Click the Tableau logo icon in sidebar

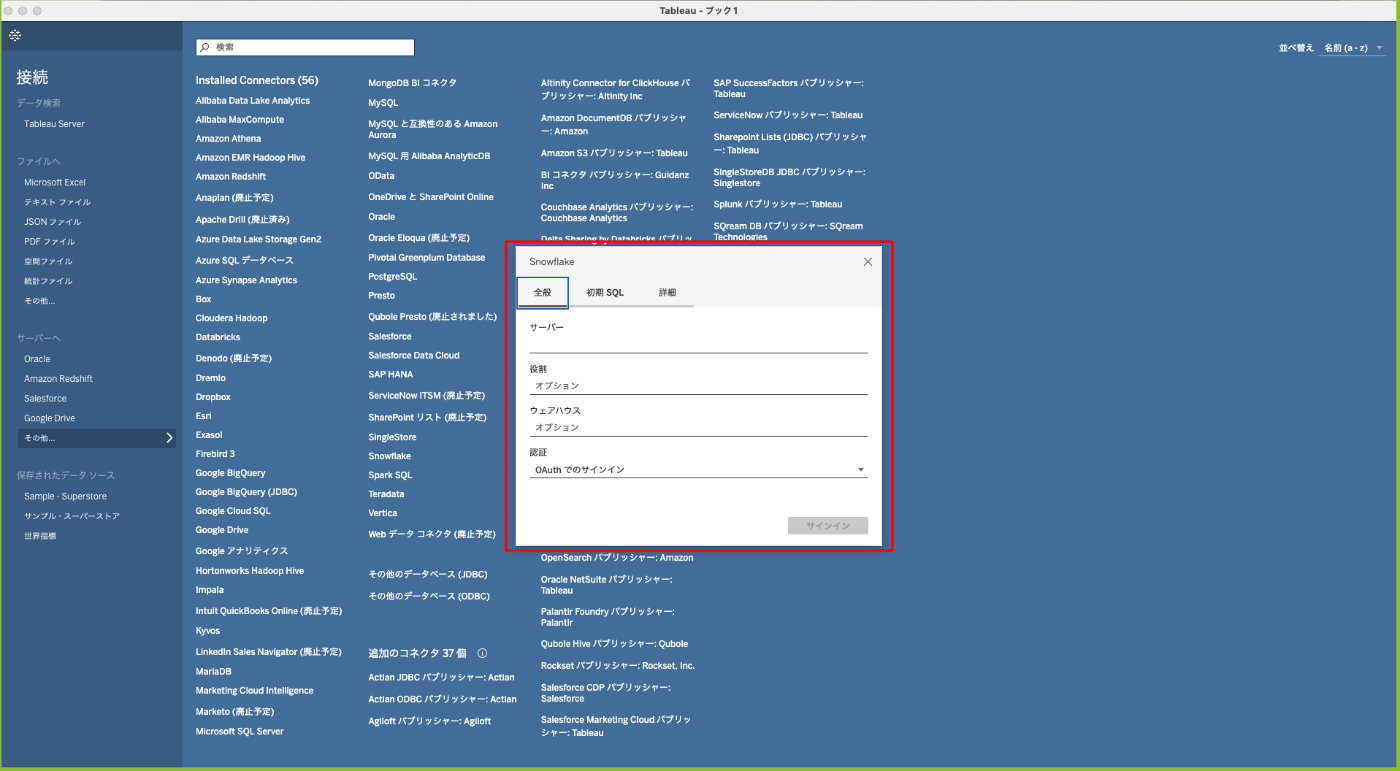pos(15,36)
